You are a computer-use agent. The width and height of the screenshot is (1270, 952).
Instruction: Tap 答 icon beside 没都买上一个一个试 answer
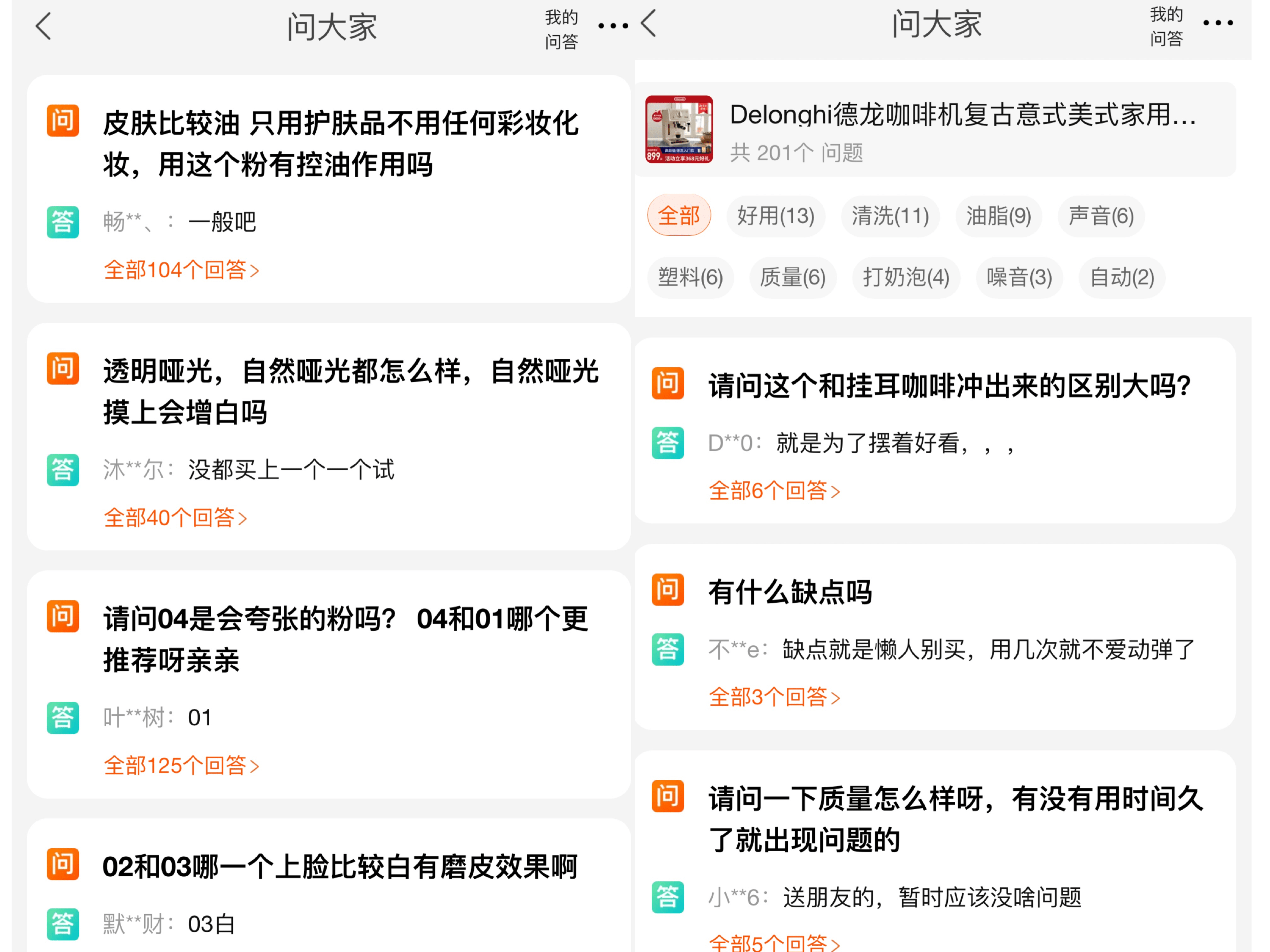pyautogui.click(x=63, y=470)
